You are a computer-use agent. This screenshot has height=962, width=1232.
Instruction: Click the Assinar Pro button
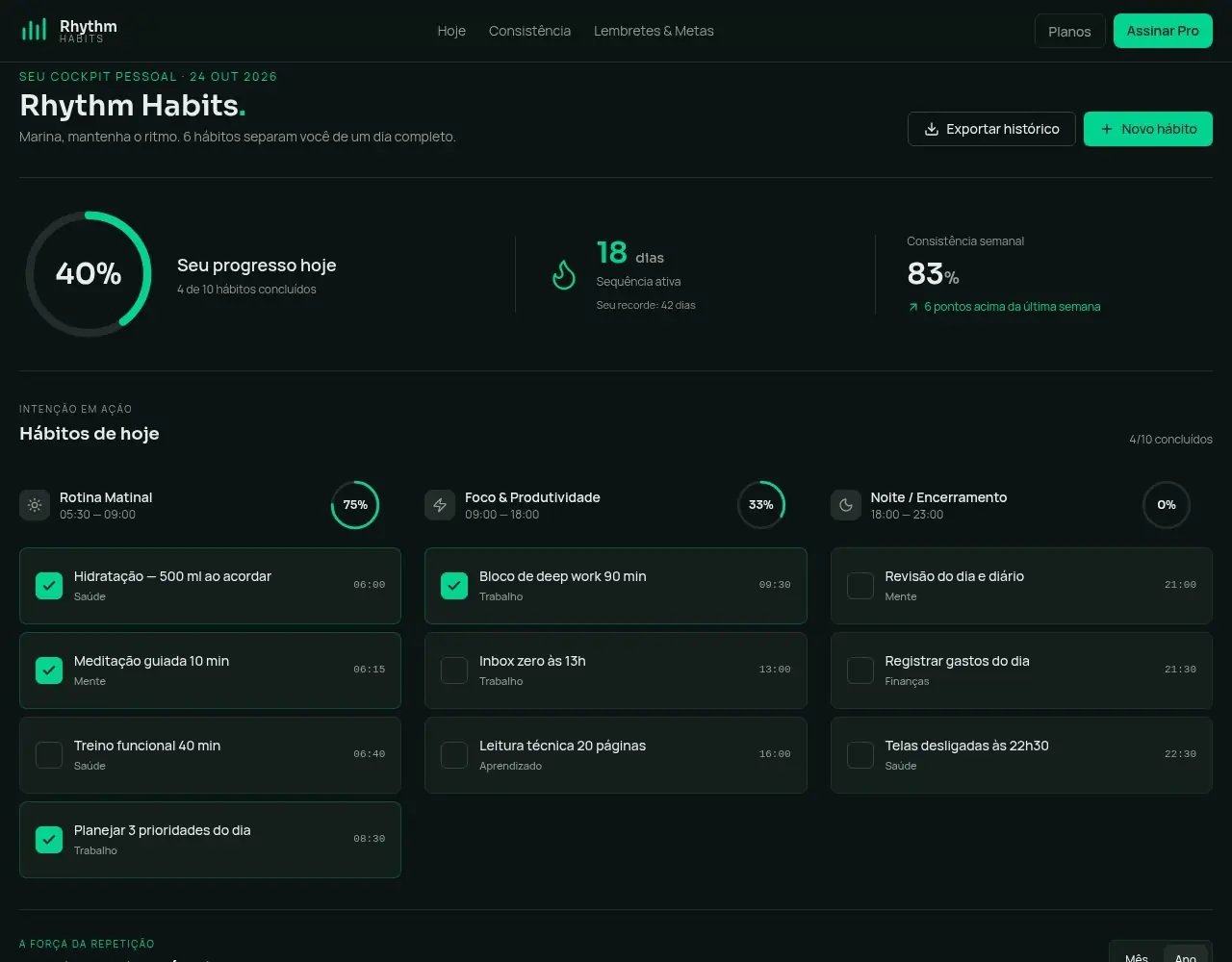pyautogui.click(x=1163, y=31)
